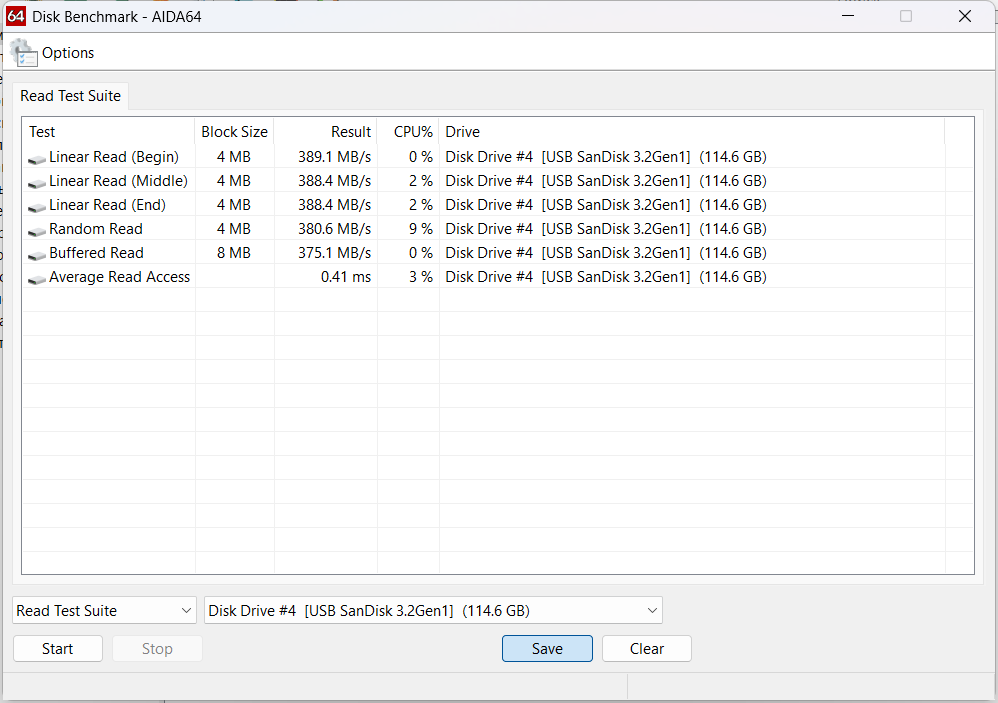
Task: Close the Disk Benchmark window
Action: [x=965, y=16]
